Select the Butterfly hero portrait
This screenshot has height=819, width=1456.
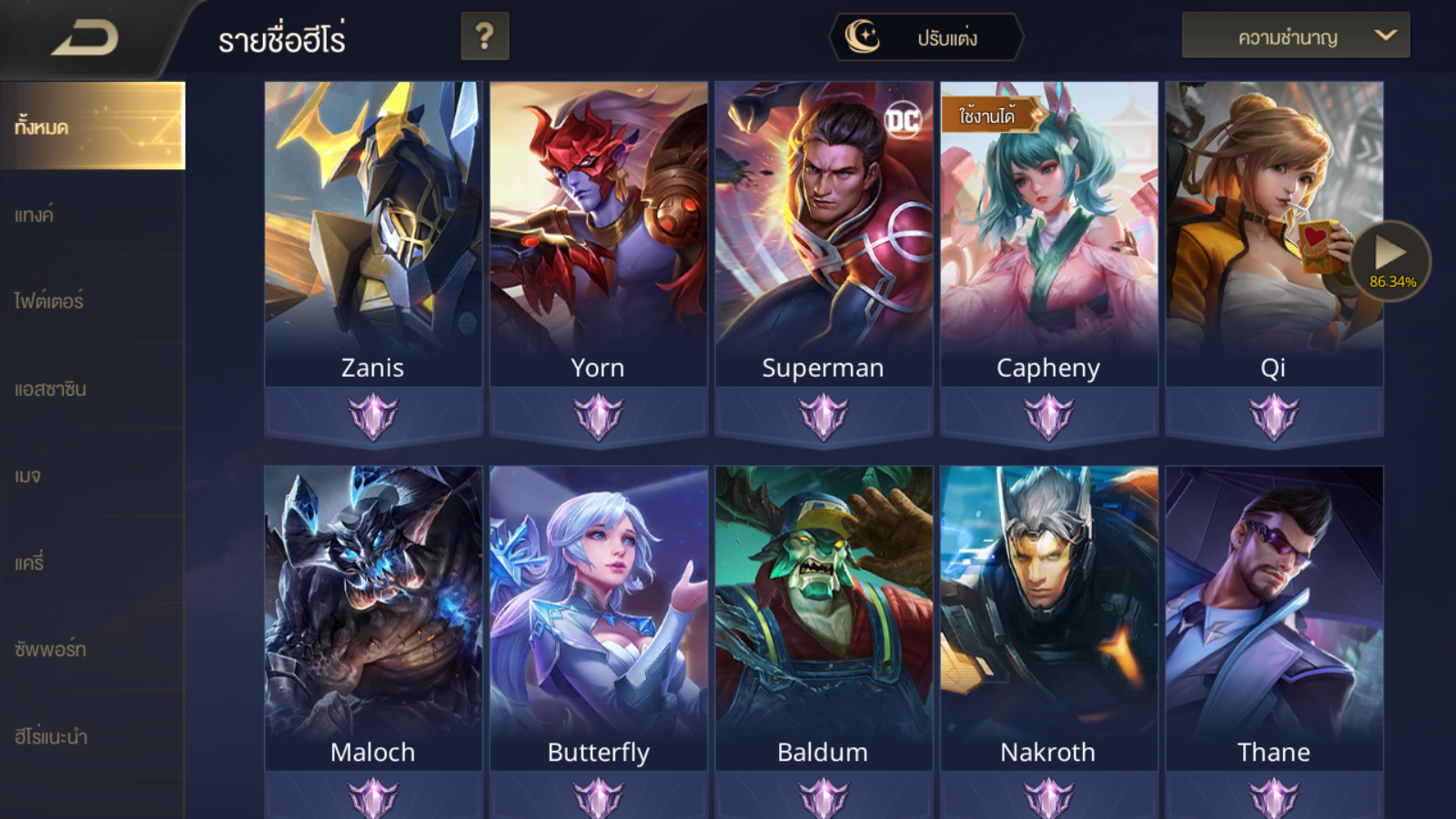click(599, 619)
